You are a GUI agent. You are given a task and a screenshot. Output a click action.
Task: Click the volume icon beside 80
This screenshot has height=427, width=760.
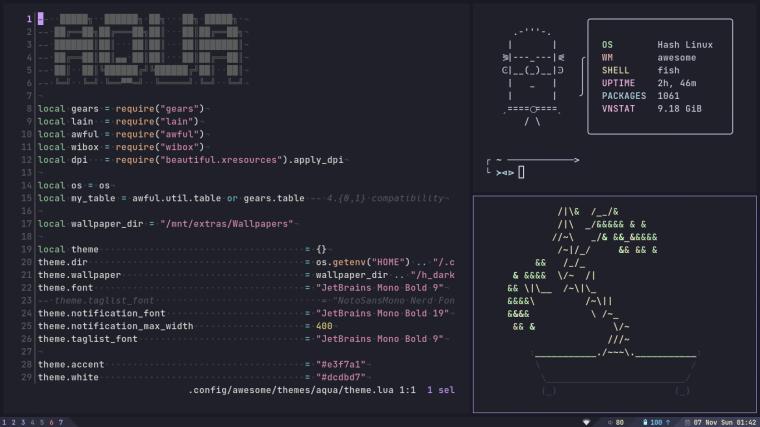[x=610, y=423]
